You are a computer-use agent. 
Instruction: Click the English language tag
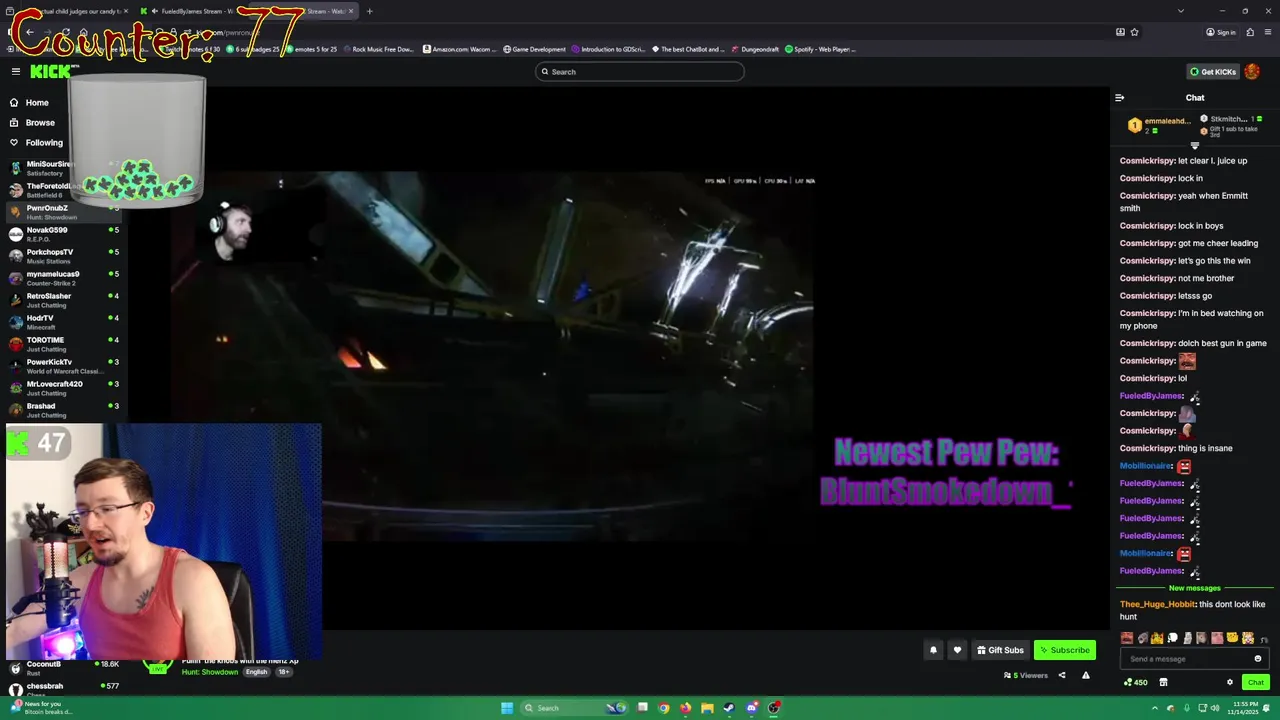(257, 672)
